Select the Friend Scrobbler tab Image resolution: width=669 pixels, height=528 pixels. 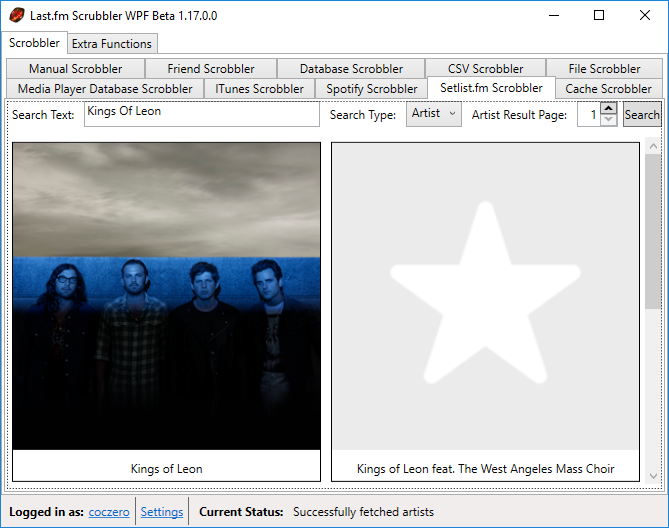[211, 69]
